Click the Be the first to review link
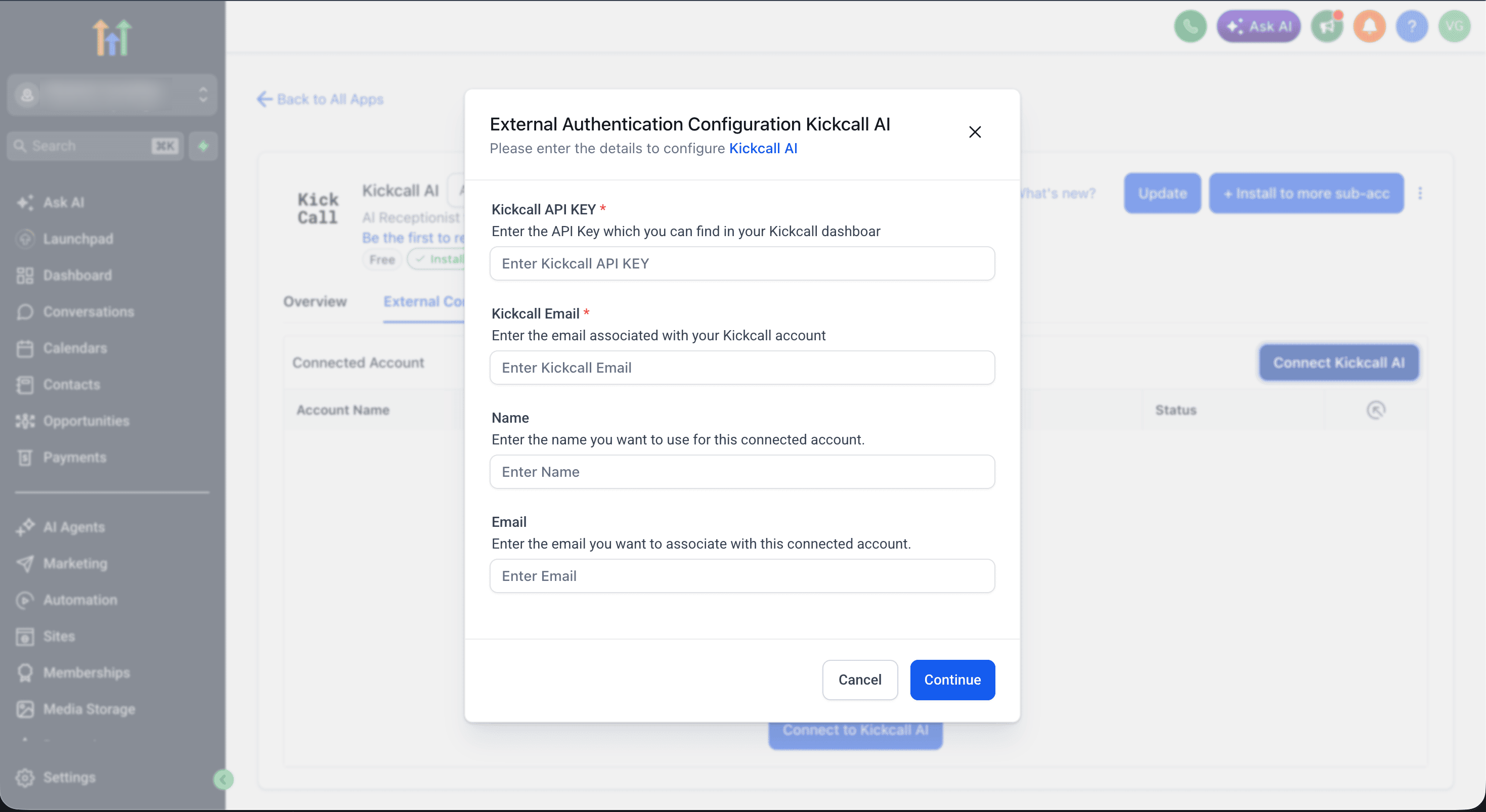This screenshot has height=812, width=1486. click(x=413, y=238)
